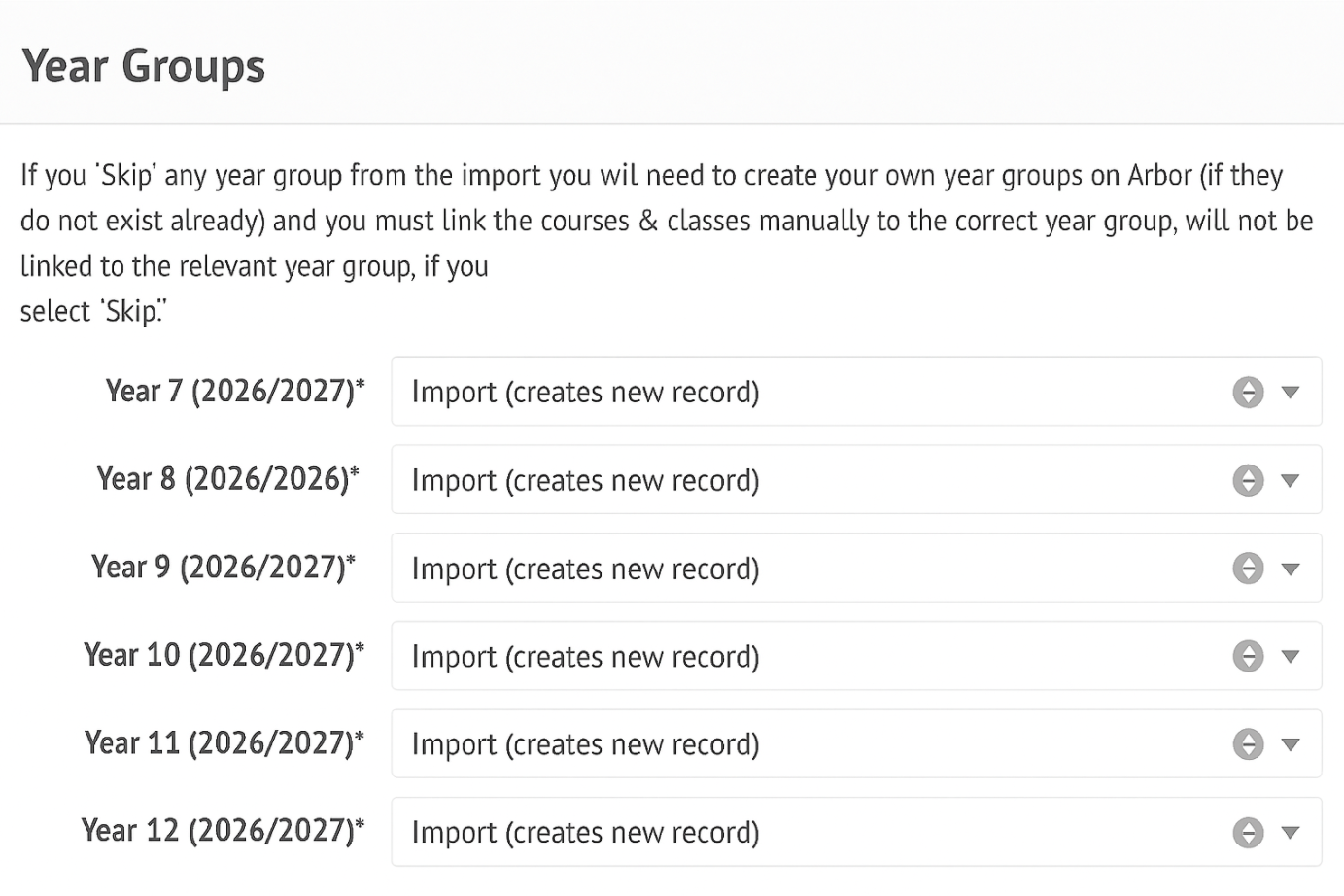Open the Year 12 dropdown triangle

click(1291, 833)
